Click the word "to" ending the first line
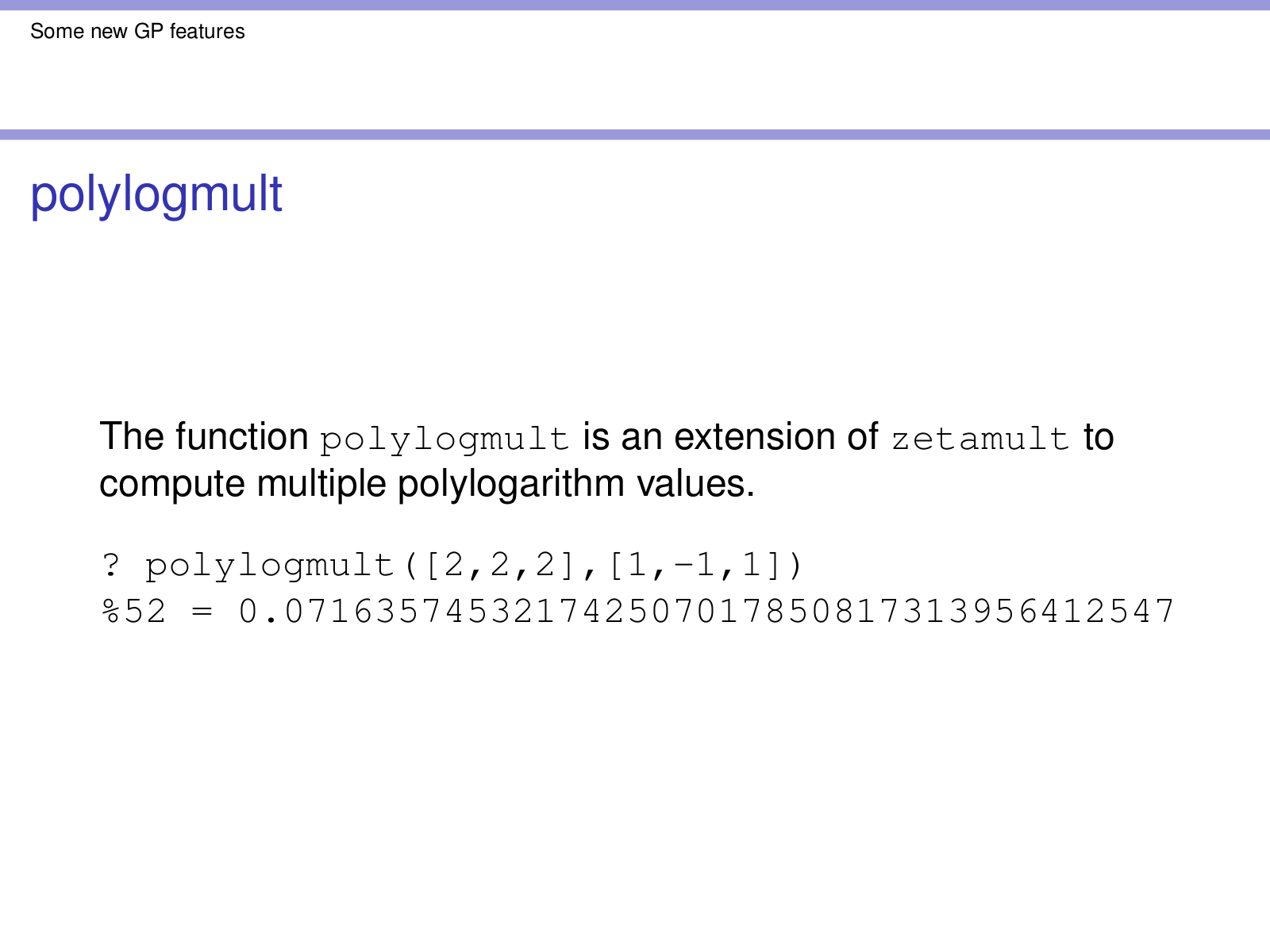Viewport: 1270px width, 952px height. pos(1099,438)
